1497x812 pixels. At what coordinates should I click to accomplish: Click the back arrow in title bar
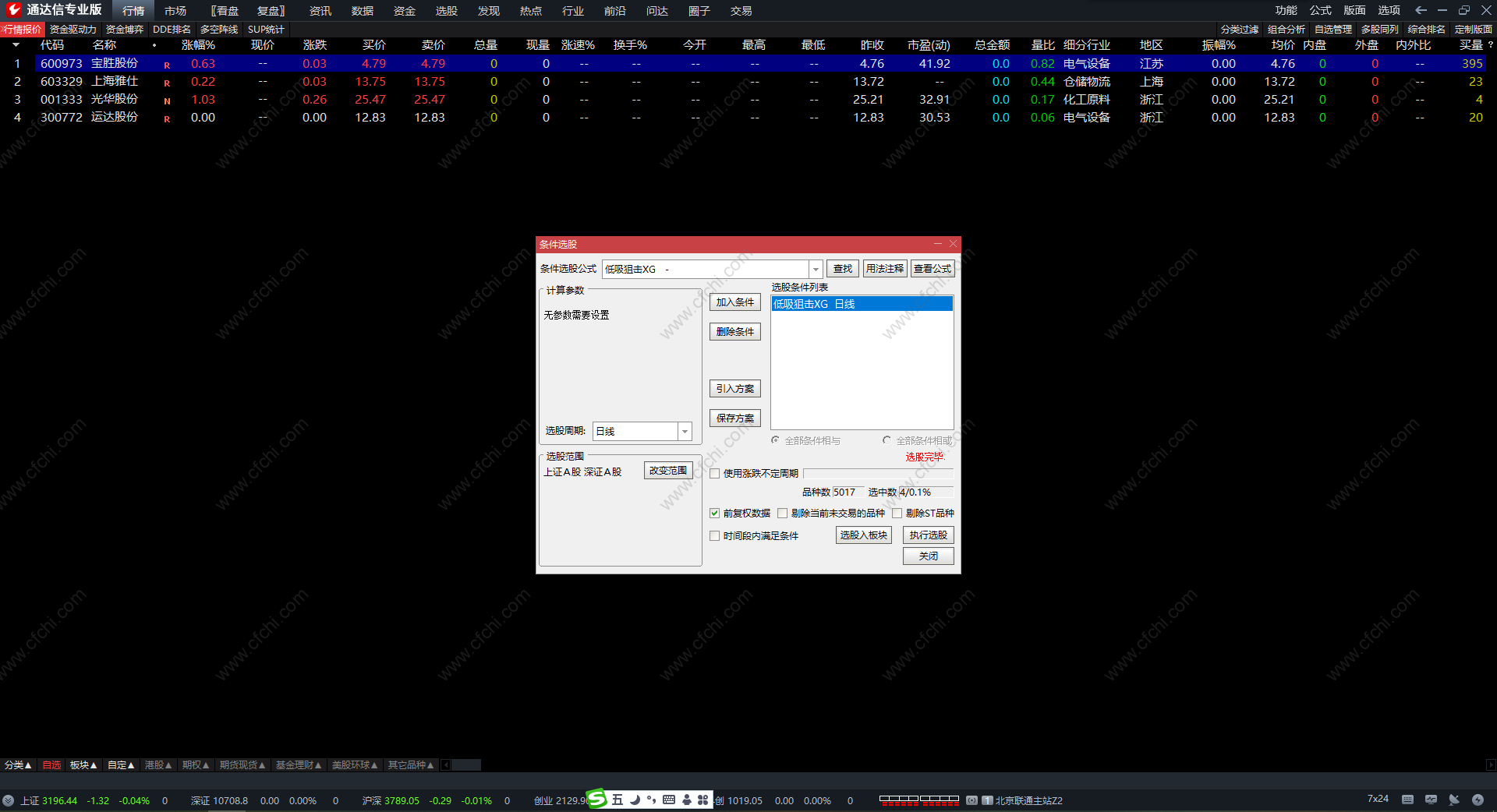click(x=1421, y=10)
